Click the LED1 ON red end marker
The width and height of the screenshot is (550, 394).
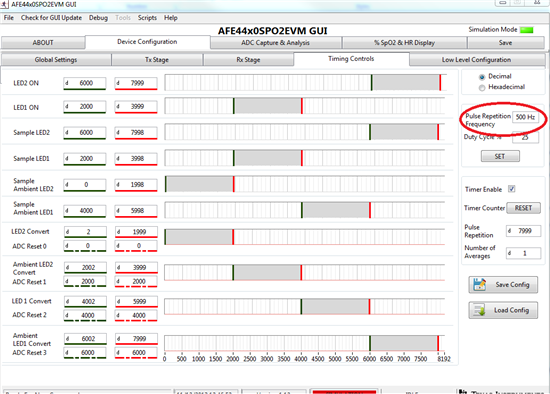point(302,106)
